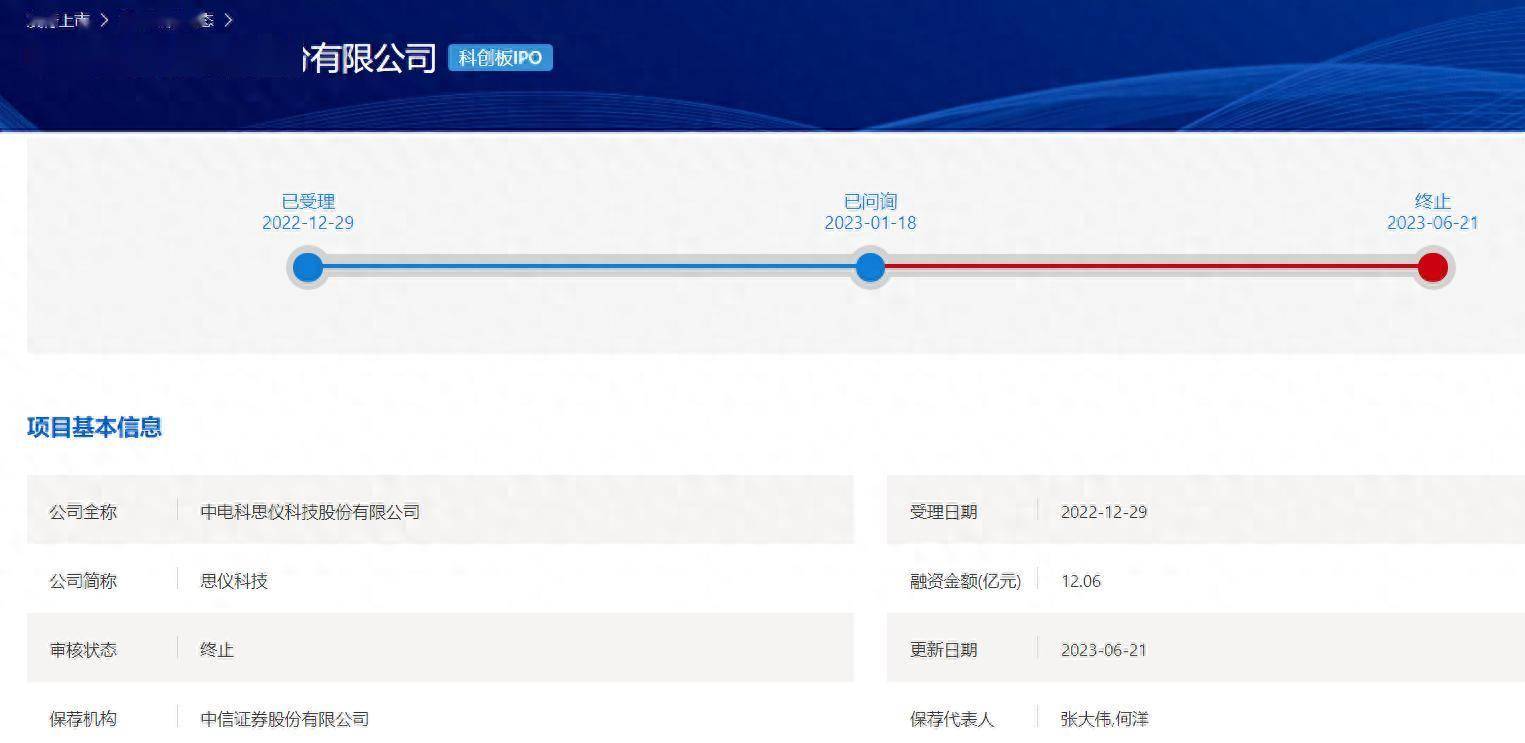Select sponsor 中信证券股份有限公司

[x=285, y=719]
